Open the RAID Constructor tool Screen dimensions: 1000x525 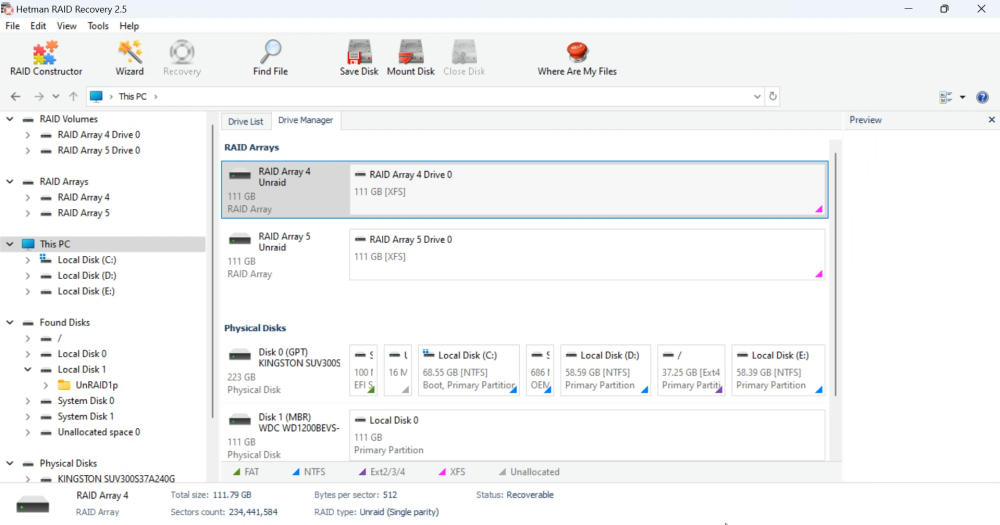(46, 58)
